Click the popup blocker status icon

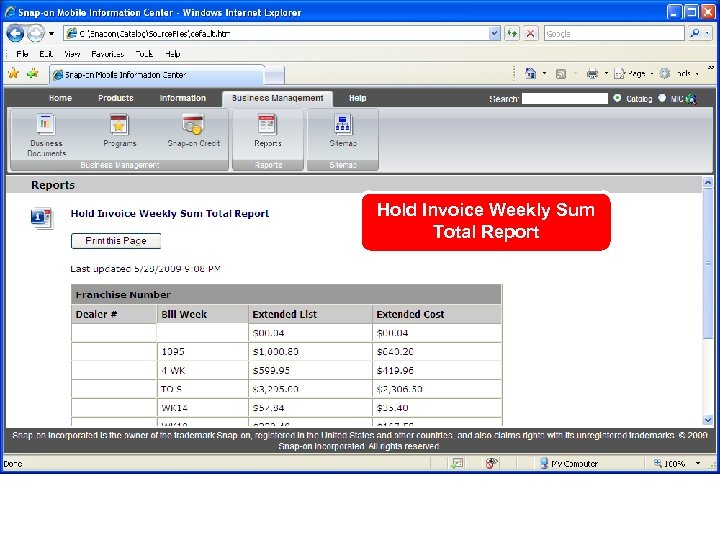click(491, 463)
